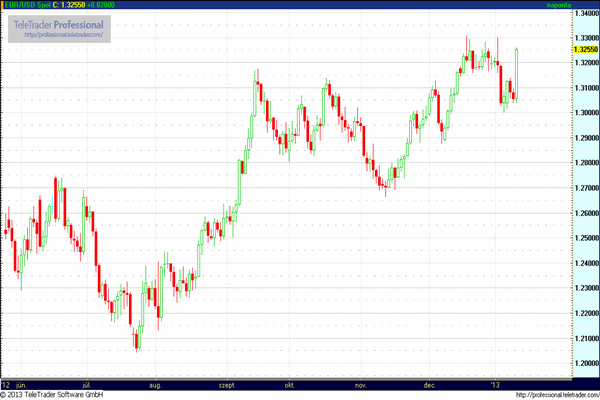This screenshot has width=600, height=400.
Task: Click the 'okt.' label on time axis
Action: pos(291,384)
